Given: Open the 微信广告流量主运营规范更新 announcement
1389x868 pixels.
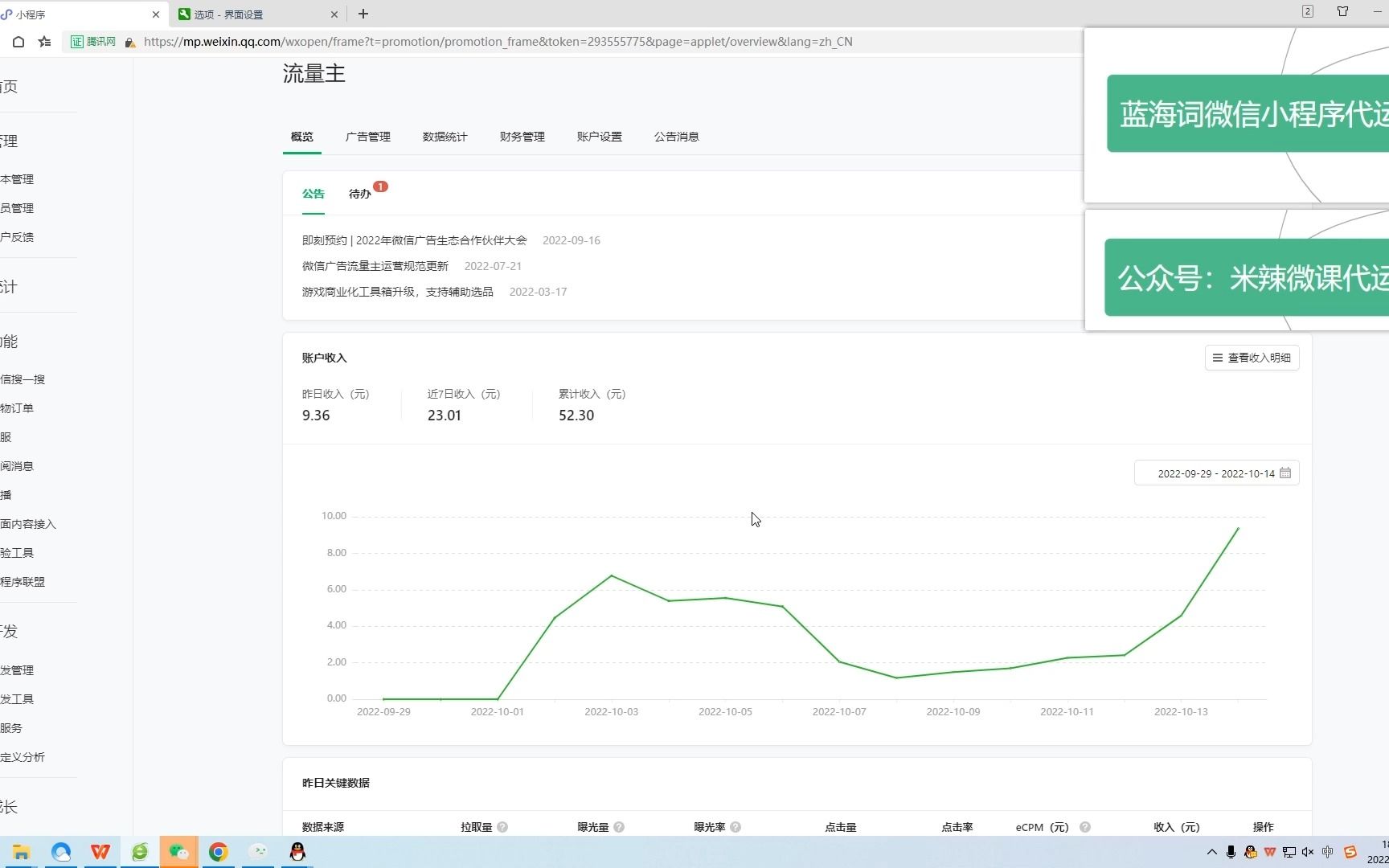Looking at the screenshot, I should click(x=375, y=266).
